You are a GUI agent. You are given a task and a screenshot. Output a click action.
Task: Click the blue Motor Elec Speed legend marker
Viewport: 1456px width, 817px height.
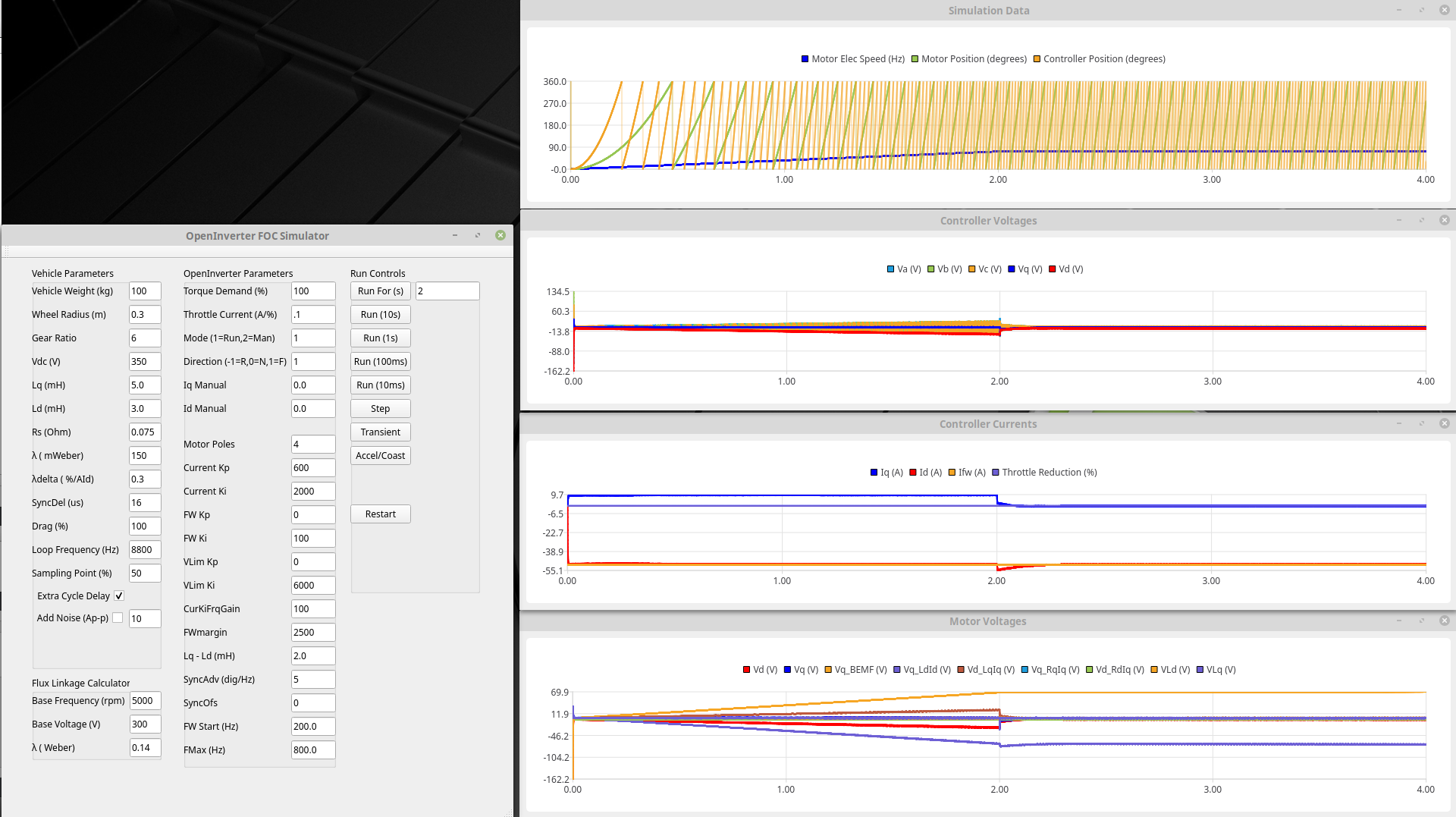coord(805,59)
